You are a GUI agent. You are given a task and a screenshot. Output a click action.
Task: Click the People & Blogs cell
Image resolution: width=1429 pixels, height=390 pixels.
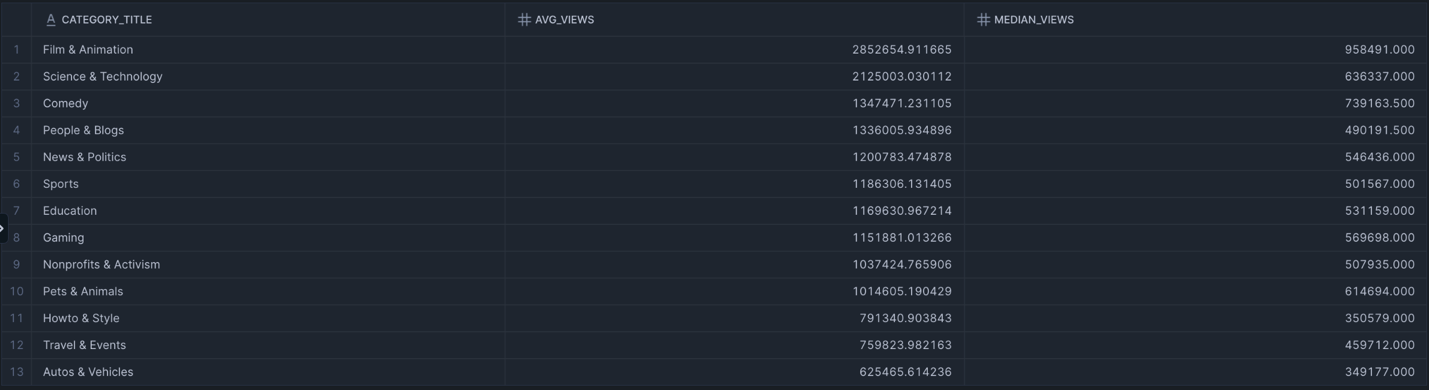(x=268, y=130)
